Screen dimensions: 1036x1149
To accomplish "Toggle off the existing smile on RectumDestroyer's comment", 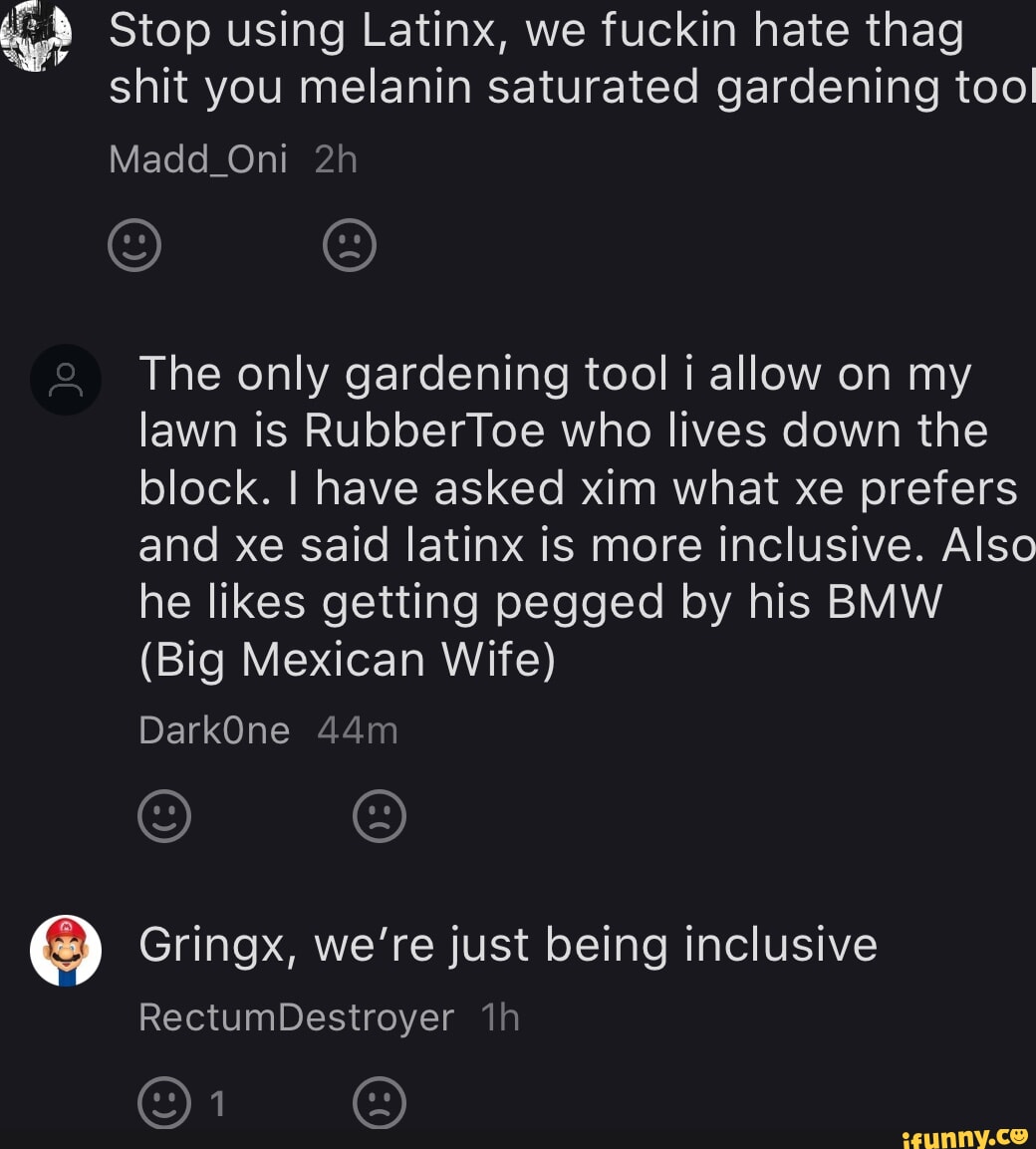I will [164, 1103].
